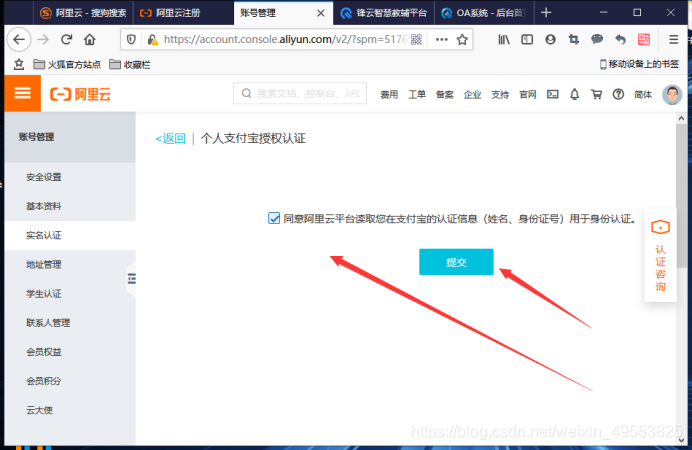Open the Firefox hamburger menu
692x450 pixels.
[673, 40]
